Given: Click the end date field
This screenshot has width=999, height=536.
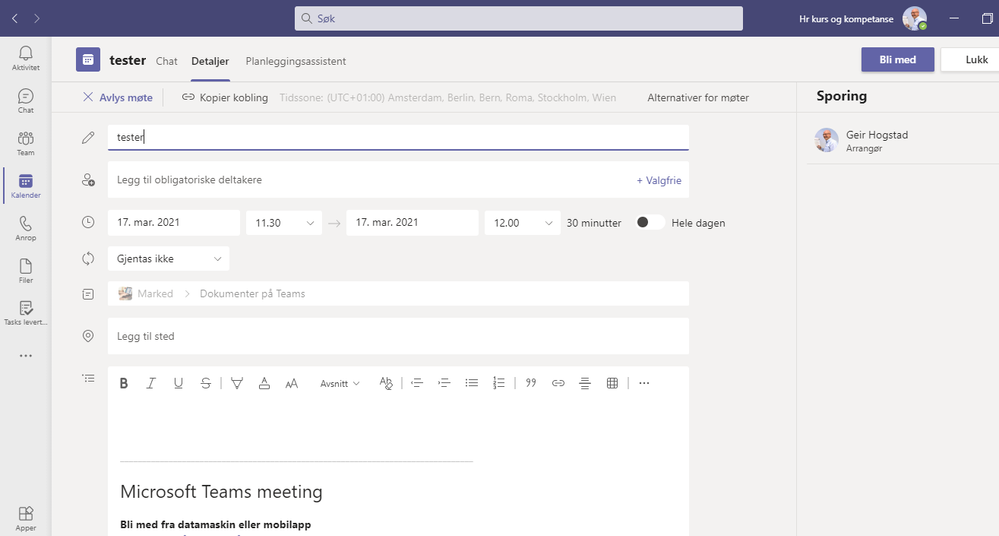Looking at the screenshot, I should click(x=412, y=222).
